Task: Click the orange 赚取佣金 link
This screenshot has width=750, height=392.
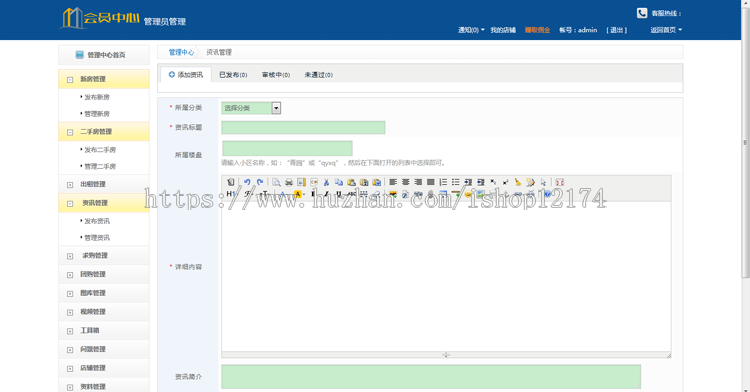Action: pos(537,30)
